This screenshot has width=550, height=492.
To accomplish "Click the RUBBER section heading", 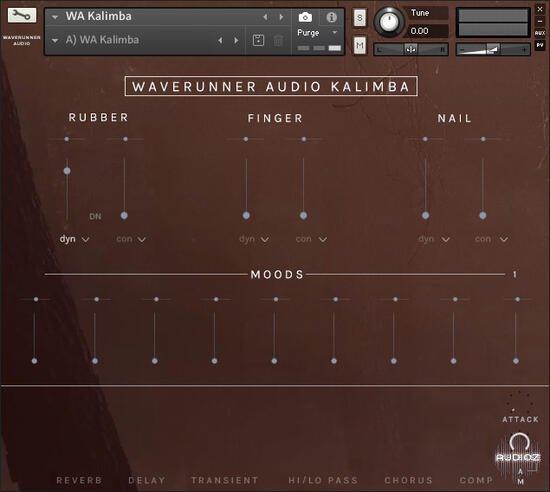I will pyautogui.click(x=99, y=117).
